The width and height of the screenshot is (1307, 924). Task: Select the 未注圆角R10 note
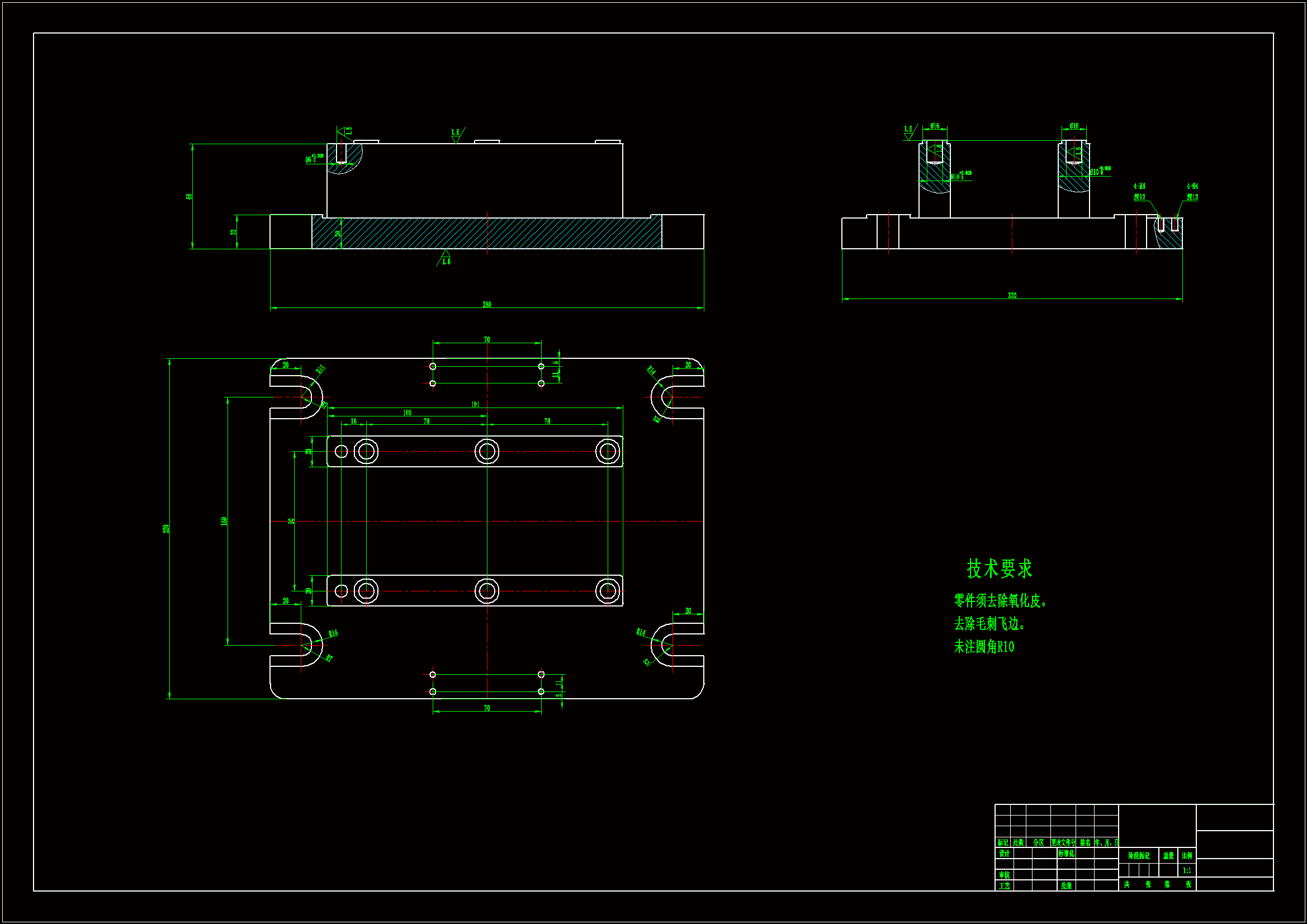coord(984,647)
